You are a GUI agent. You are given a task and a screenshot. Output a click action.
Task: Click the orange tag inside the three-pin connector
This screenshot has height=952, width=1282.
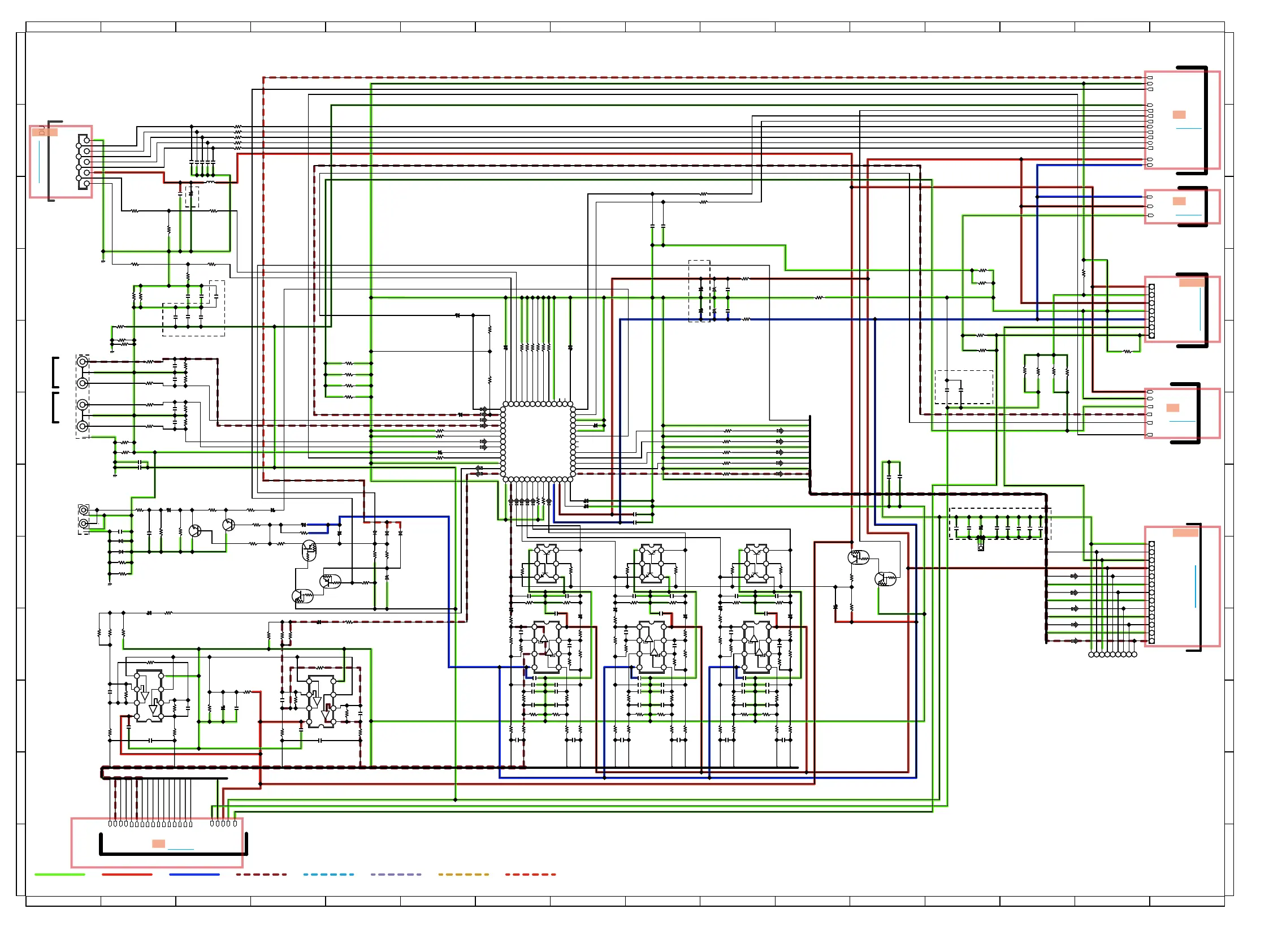[1179, 201]
